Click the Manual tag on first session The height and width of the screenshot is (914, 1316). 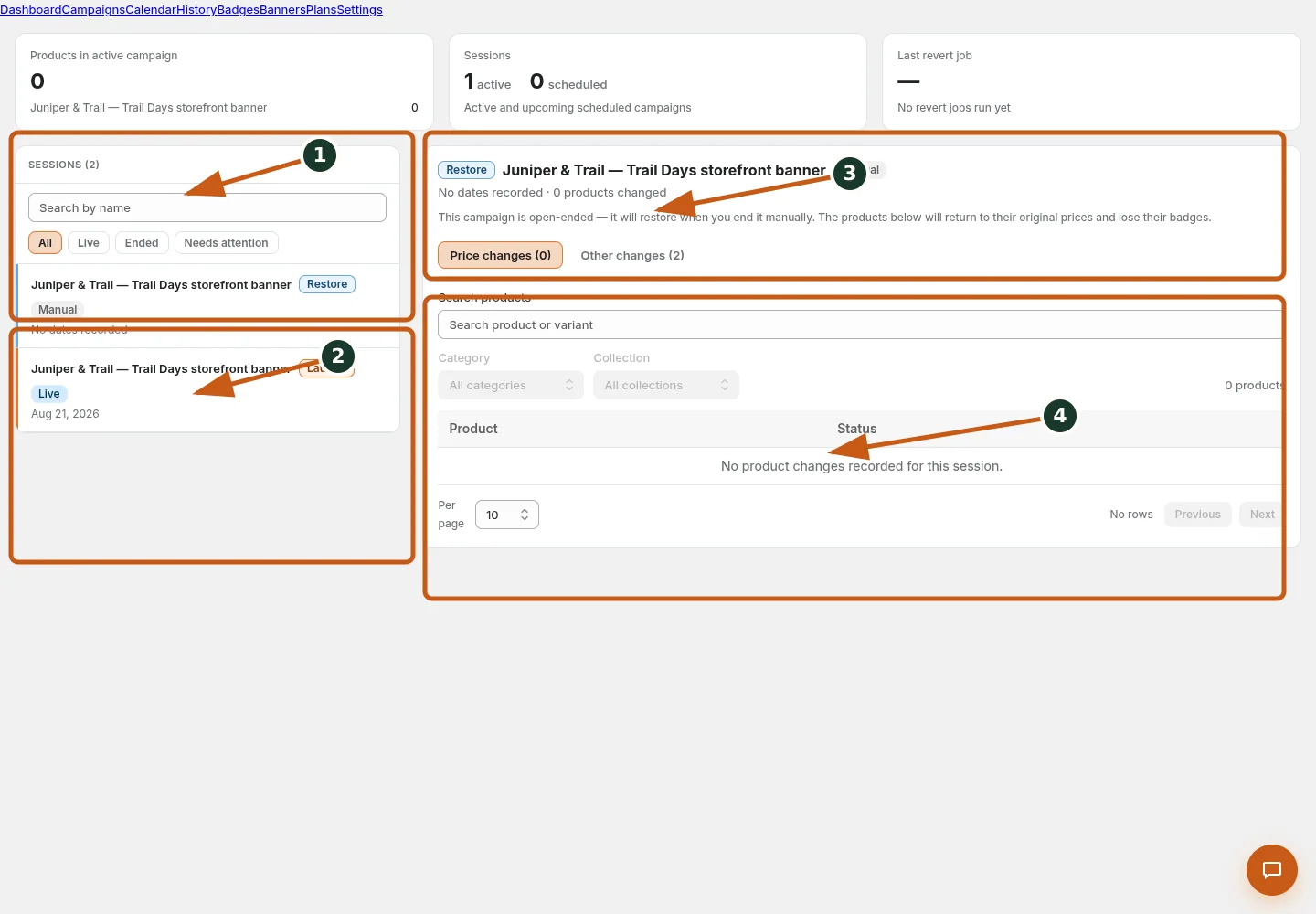click(58, 310)
